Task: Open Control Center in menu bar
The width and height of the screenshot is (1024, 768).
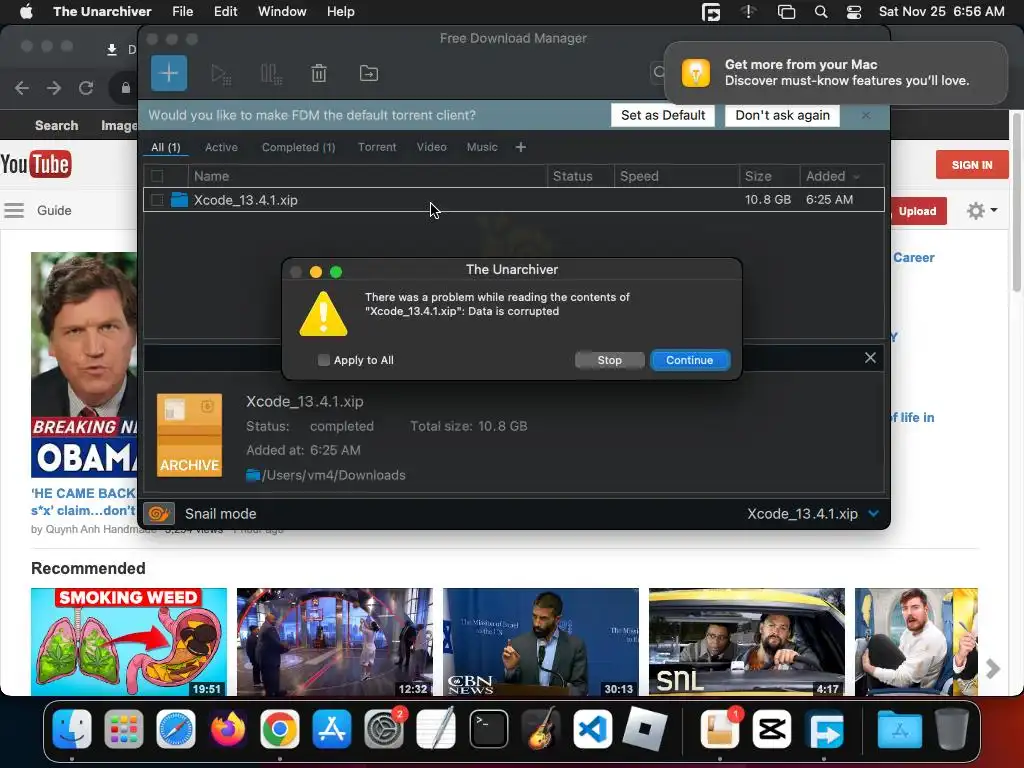Action: pos(854,12)
